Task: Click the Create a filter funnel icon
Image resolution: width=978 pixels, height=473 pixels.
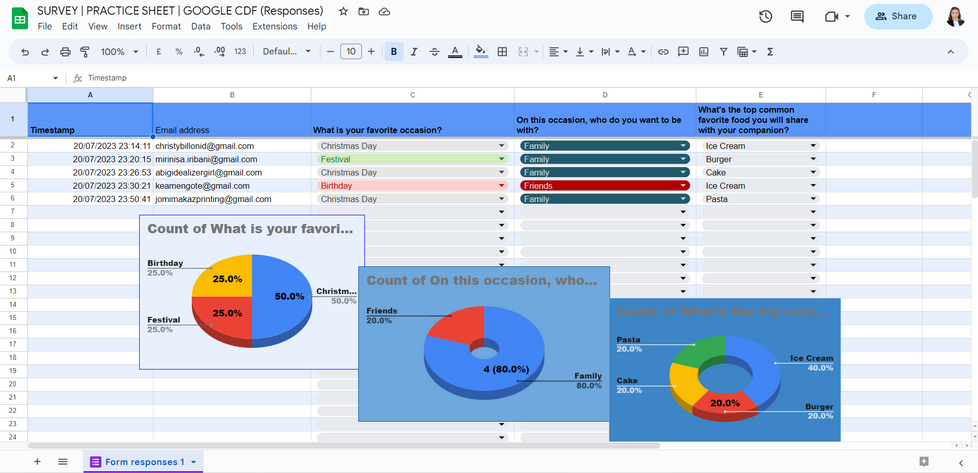Action: (724, 52)
